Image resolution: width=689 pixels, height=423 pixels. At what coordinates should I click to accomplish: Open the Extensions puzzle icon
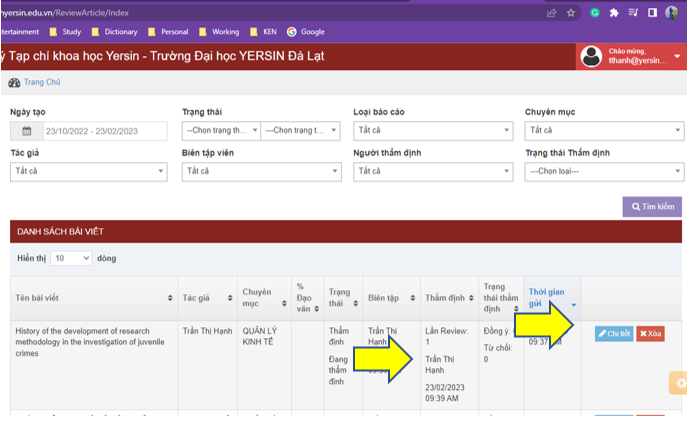614,13
